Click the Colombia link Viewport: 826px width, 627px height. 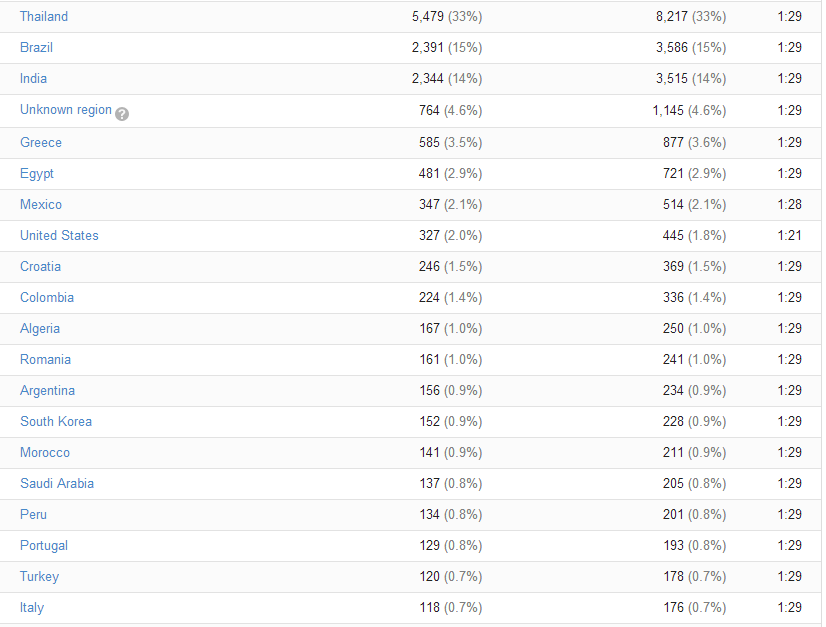coord(47,298)
